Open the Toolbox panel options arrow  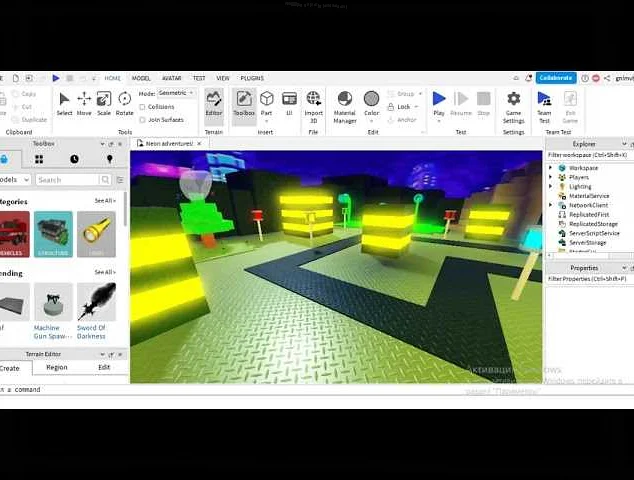(102, 144)
